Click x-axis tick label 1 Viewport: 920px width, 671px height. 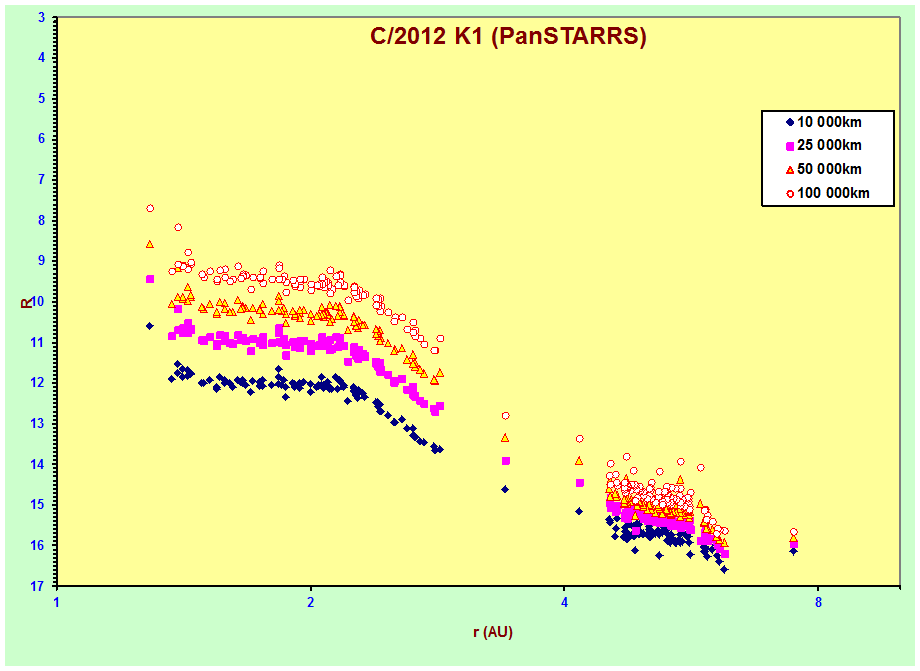click(x=57, y=602)
